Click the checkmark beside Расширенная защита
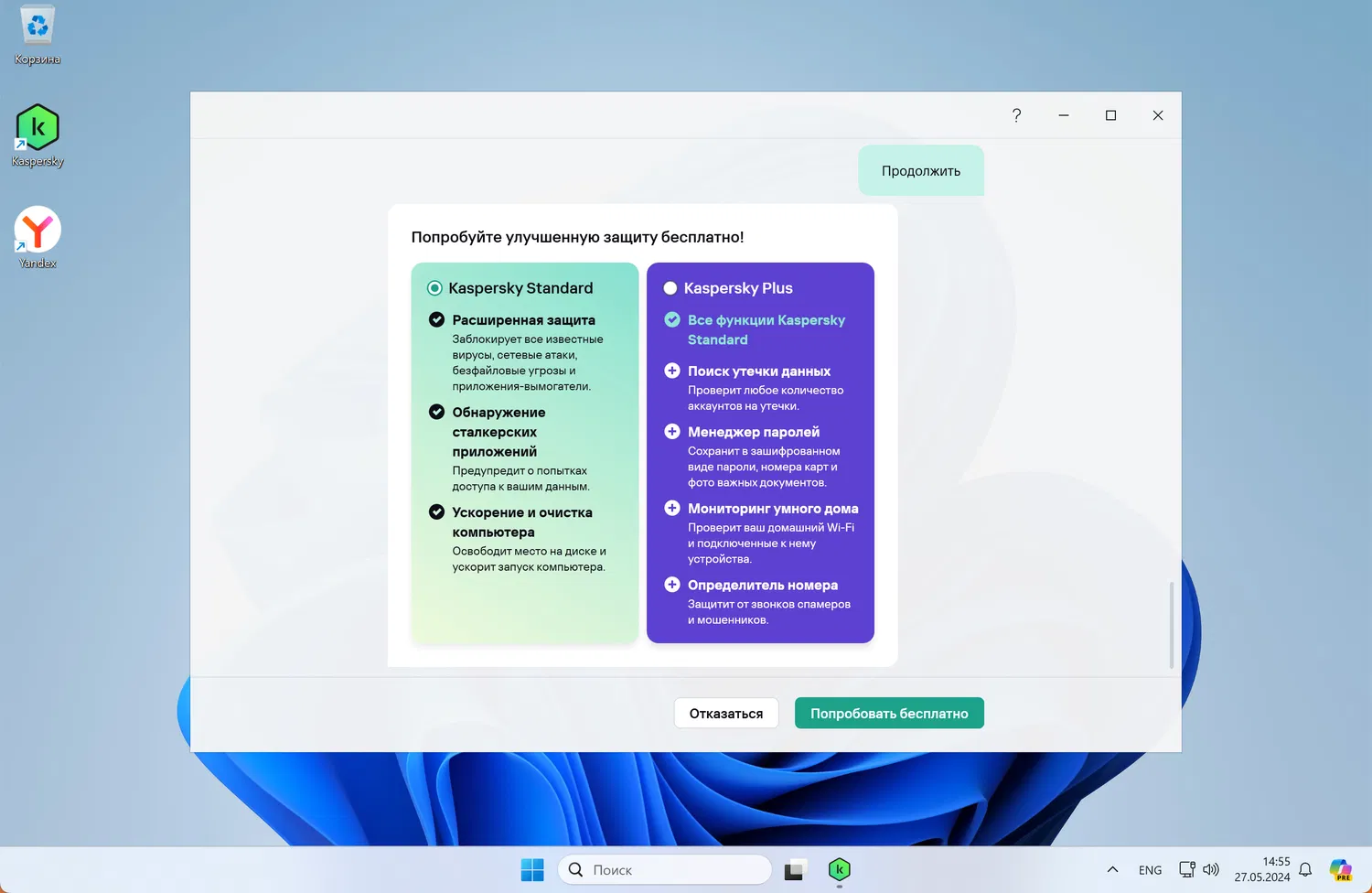This screenshot has width=1372, height=893. tap(437, 319)
